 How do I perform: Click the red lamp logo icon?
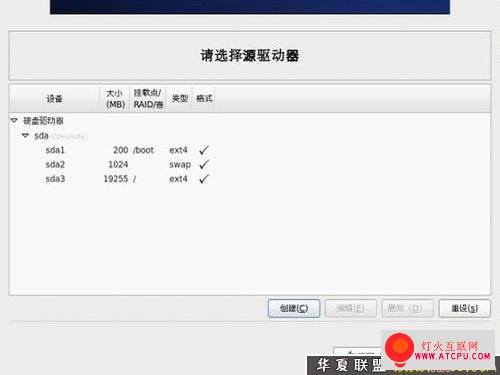click(399, 349)
